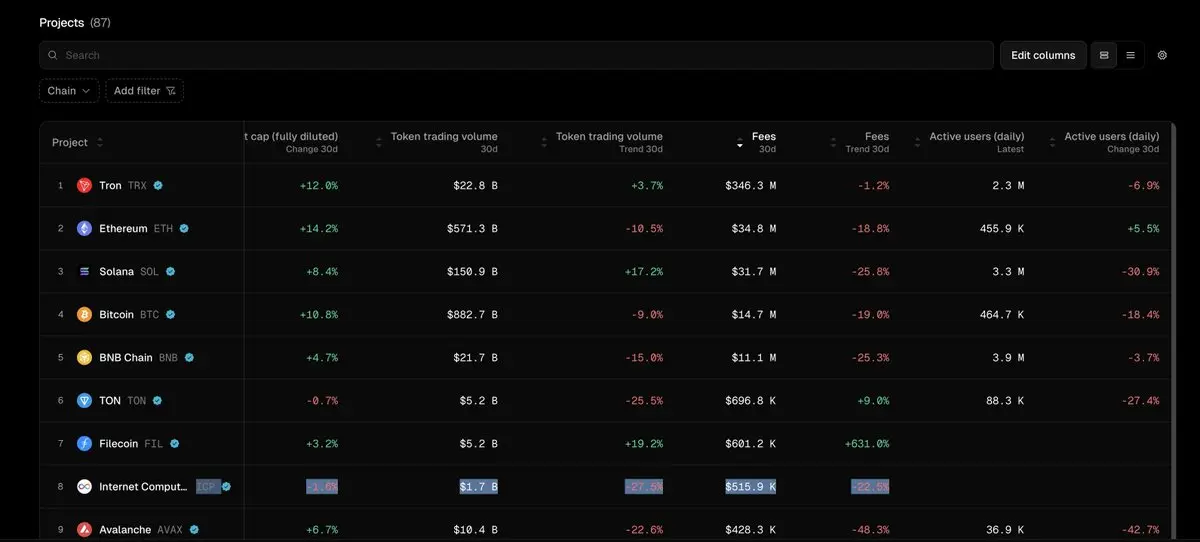Click TON fees value $696.8 K
The height and width of the screenshot is (542, 1200).
pyautogui.click(x=751, y=401)
